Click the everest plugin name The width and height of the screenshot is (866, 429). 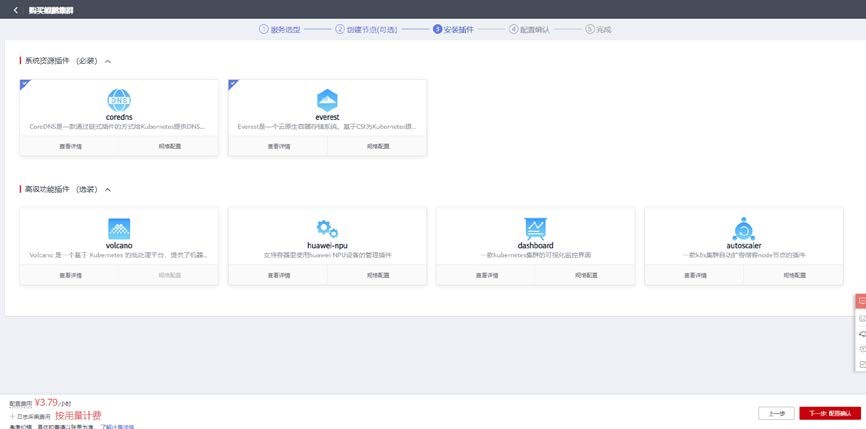327,117
